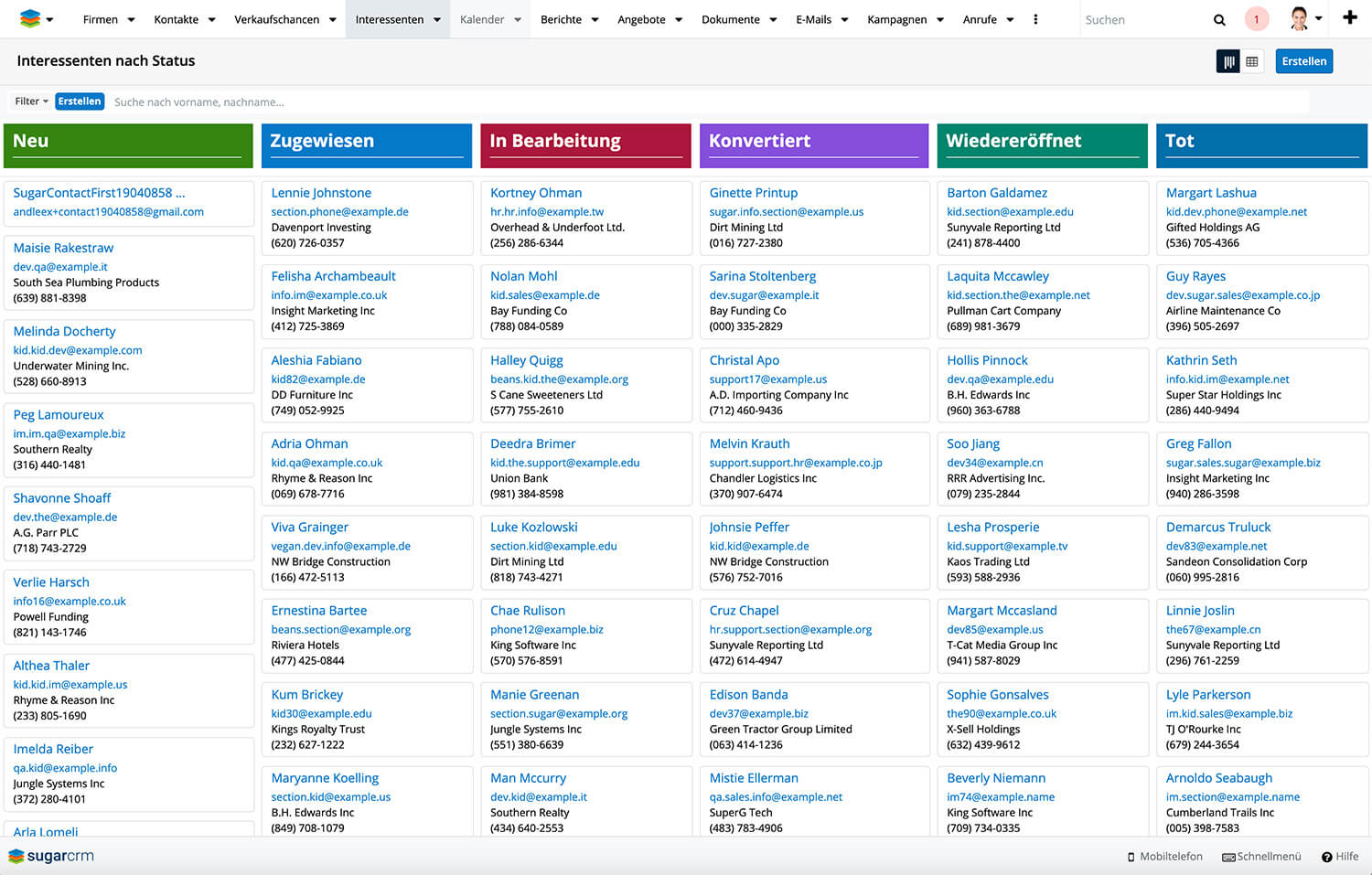Switch to list table view

click(1252, 61)
